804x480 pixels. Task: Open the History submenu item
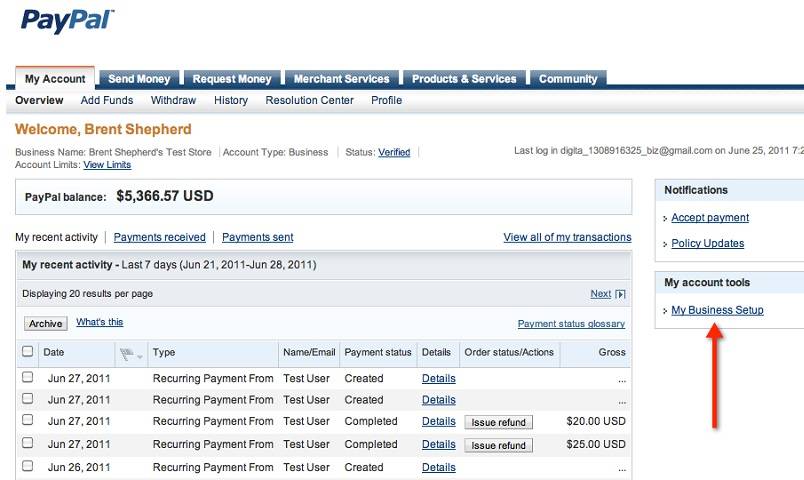click(231, 100)
